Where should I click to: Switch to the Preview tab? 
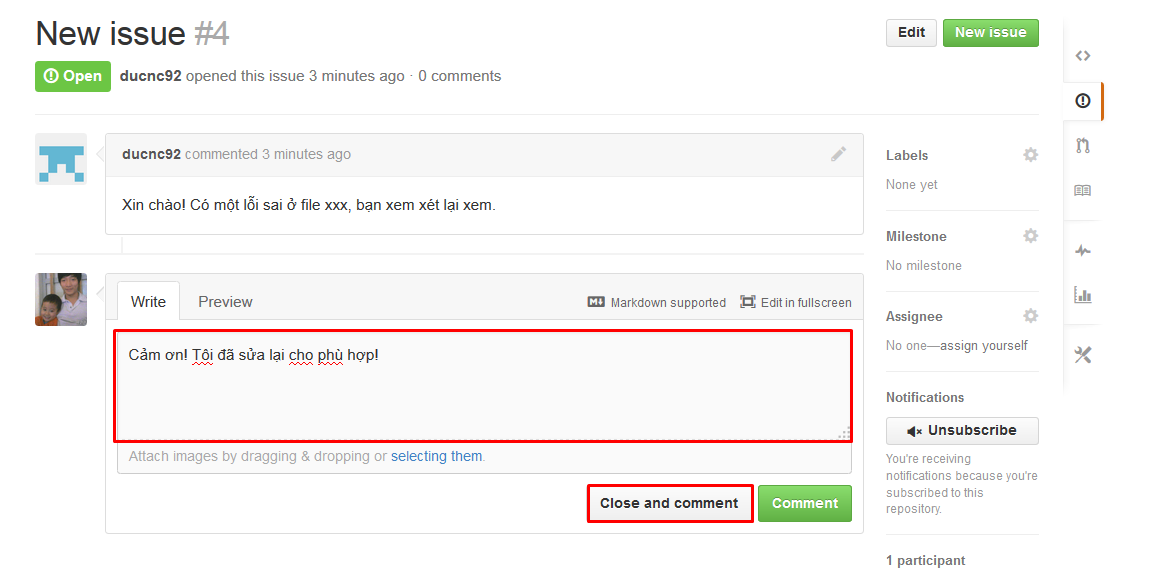coord(225,302)
